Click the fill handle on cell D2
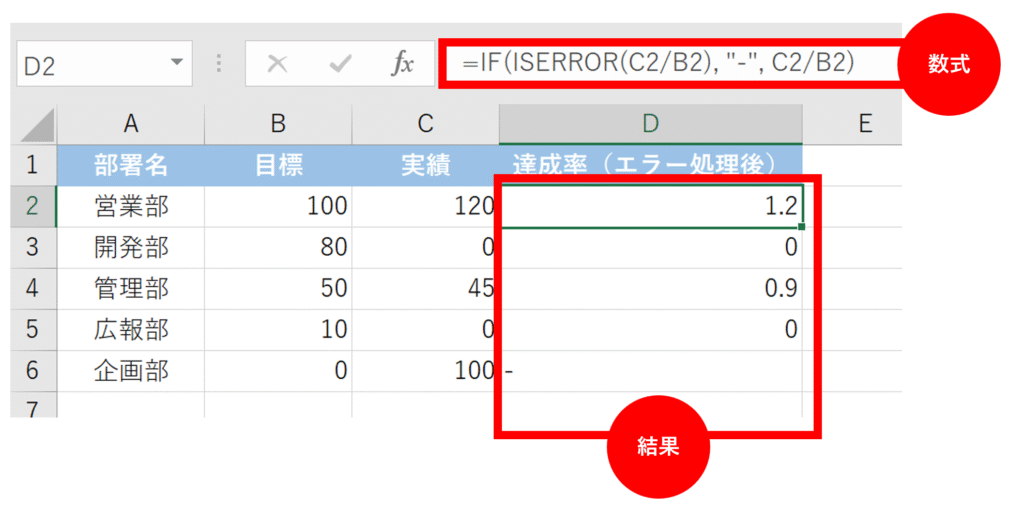 pos(802,227)
